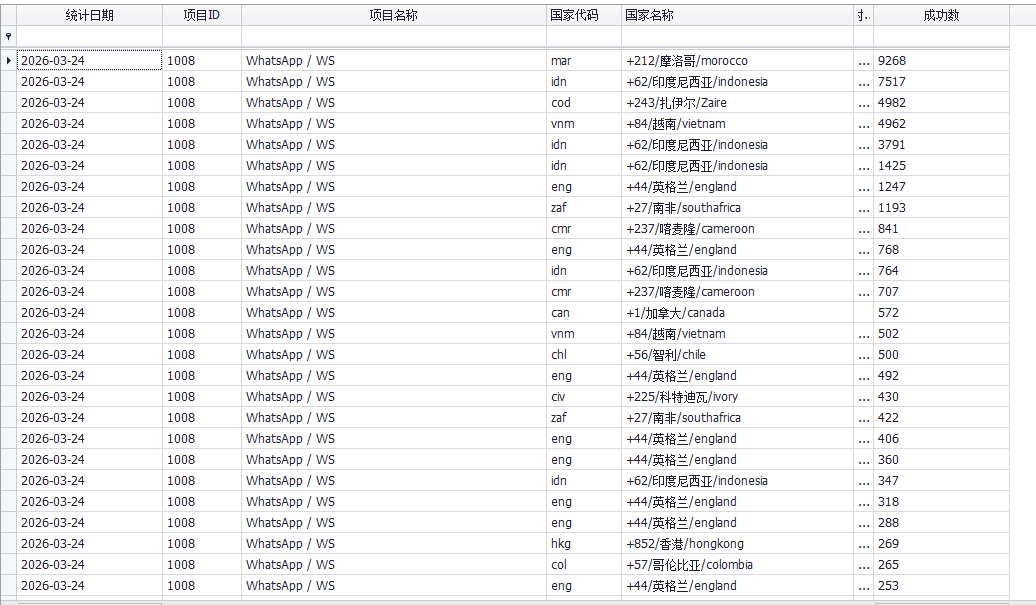
Task: Click the 国家代码 column header
Action: 584,15
